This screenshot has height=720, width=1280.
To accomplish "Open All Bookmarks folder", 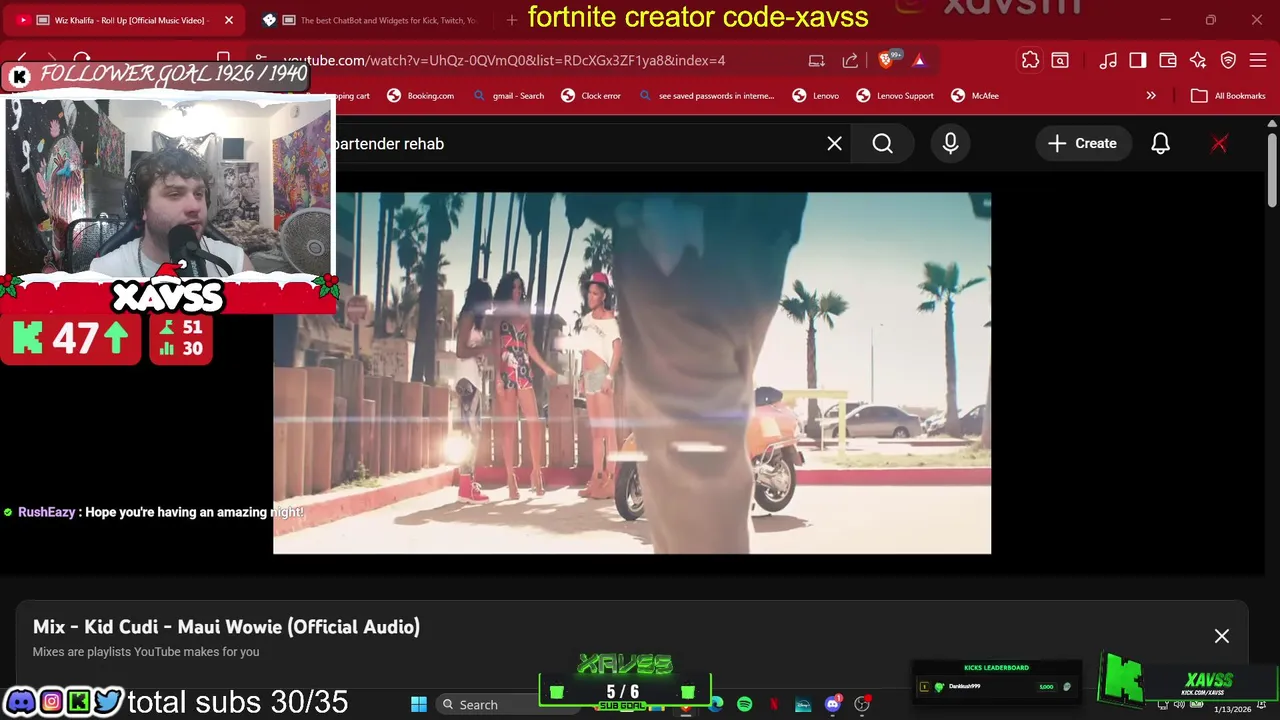I will (1228, 96).
